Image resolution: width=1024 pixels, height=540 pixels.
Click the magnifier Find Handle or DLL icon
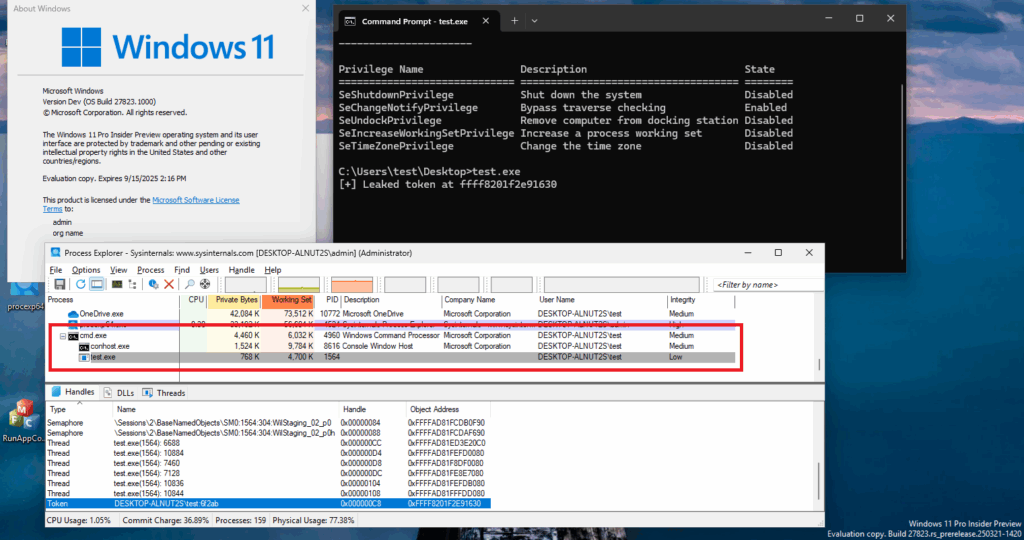coord(189,284)
